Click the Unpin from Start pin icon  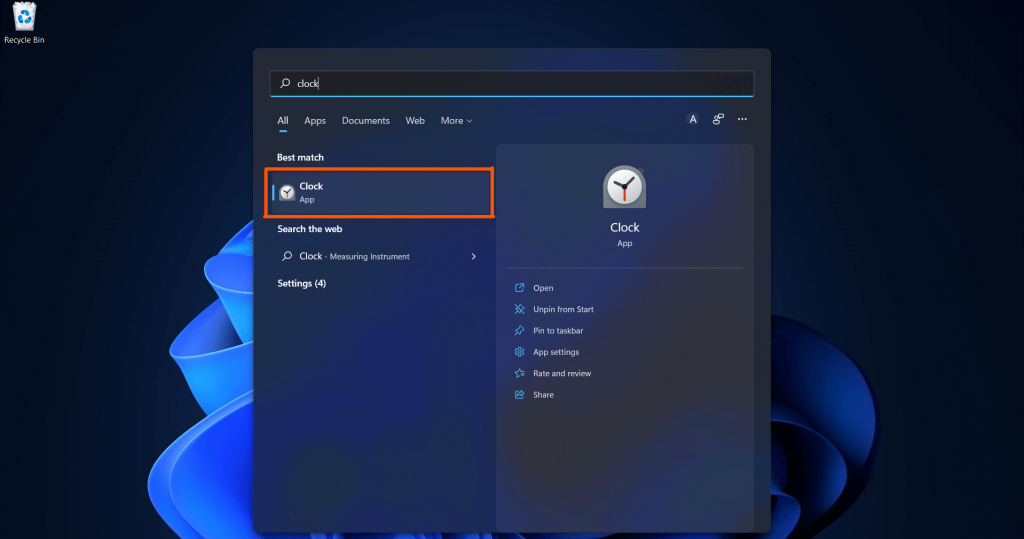click(519, 309)
